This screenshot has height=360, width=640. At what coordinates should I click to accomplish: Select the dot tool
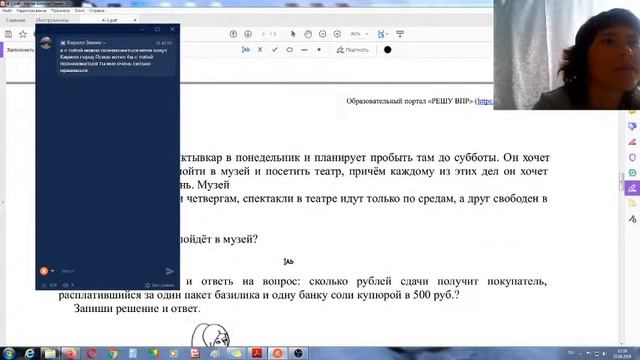[x=319, y=50]
